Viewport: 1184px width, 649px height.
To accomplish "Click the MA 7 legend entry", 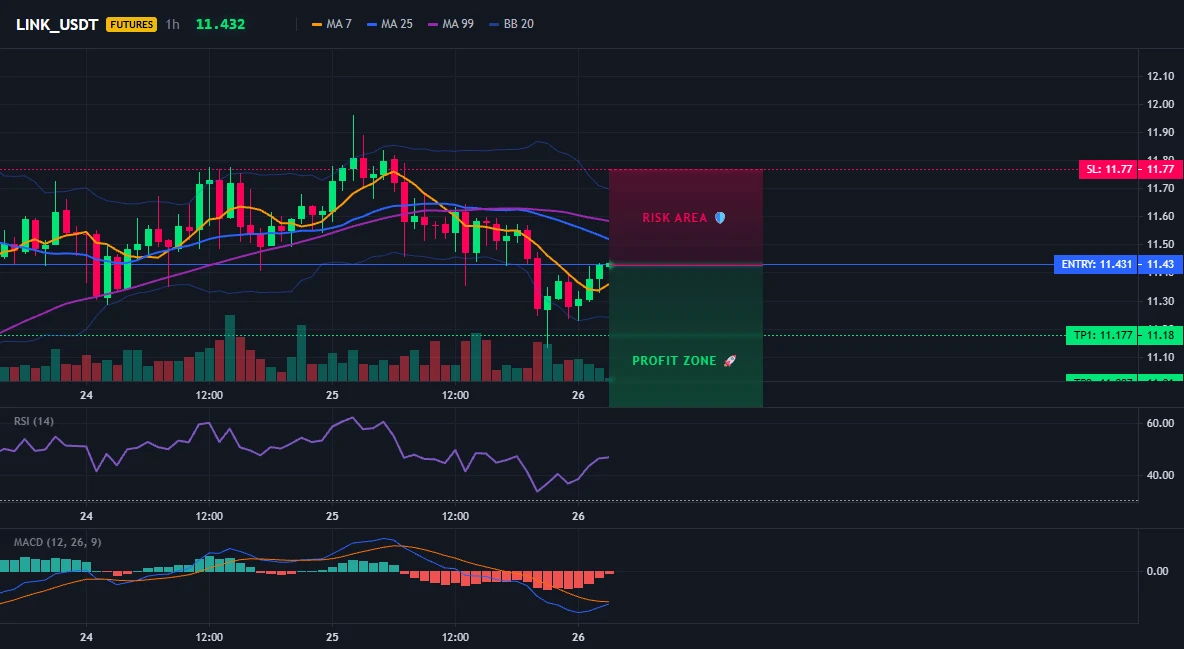I will [x=331, y=24].
